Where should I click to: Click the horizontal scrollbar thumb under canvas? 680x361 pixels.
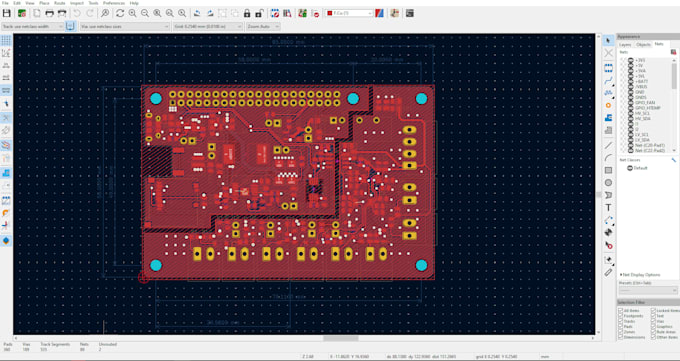[x=340, y=338]
